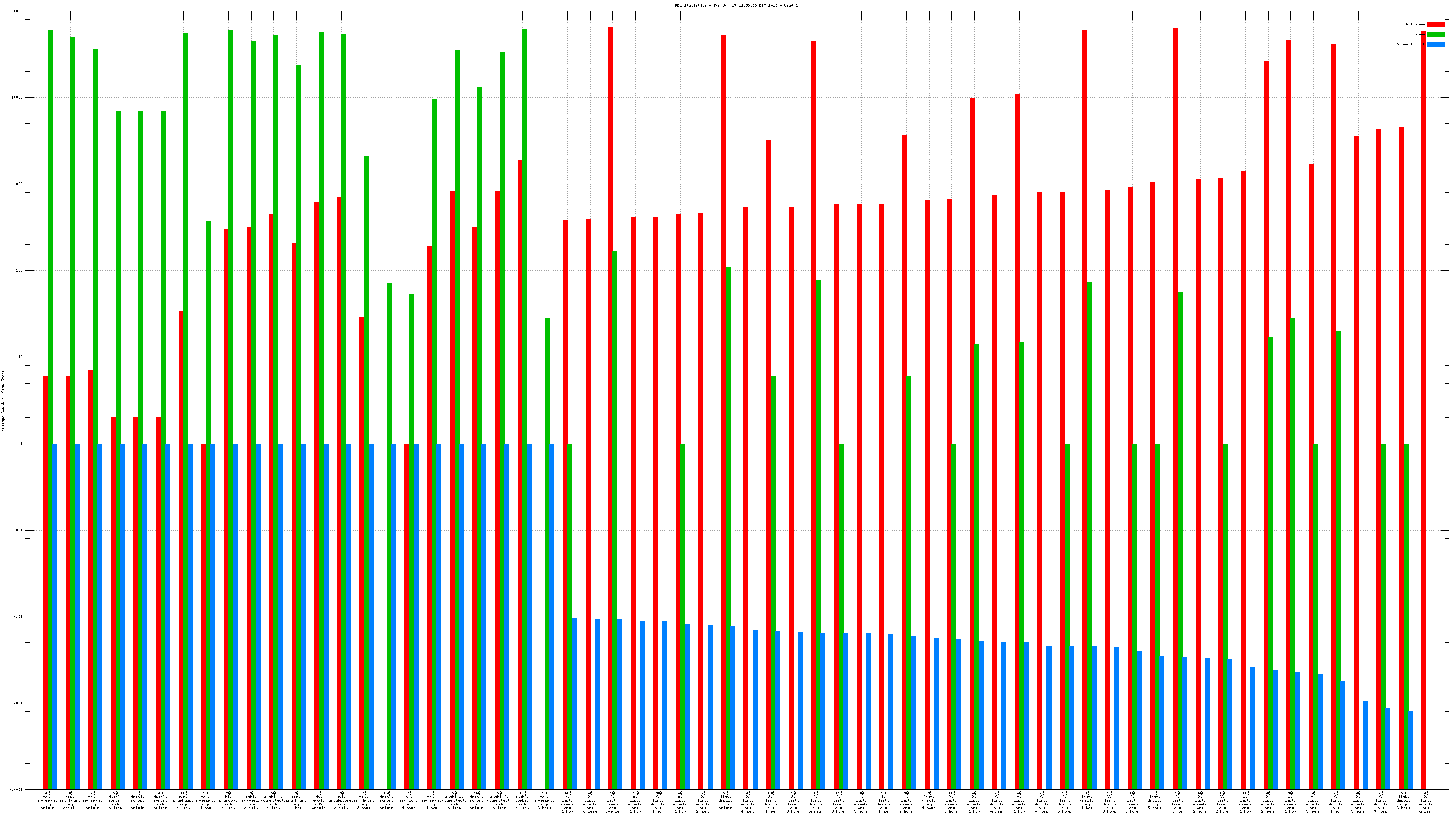Click the db.wpbl.info origin x-axis label
The height and width of the screenshot is (819, 1456).
click(319, 800)
